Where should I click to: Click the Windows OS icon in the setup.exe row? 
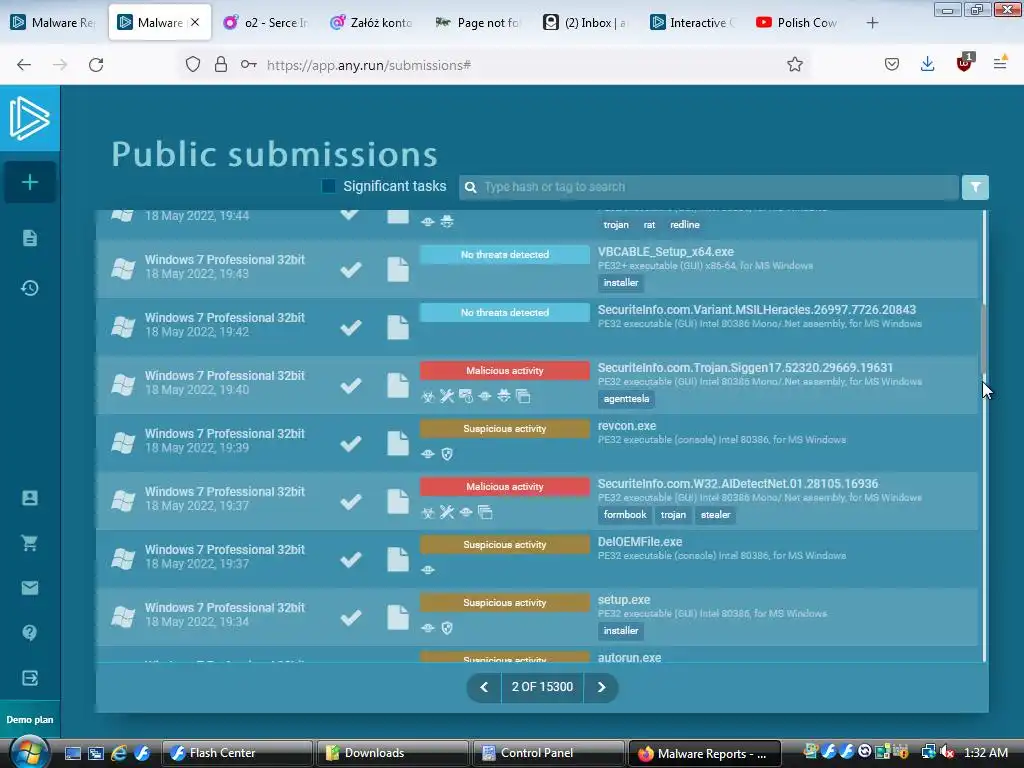(123, 616)
